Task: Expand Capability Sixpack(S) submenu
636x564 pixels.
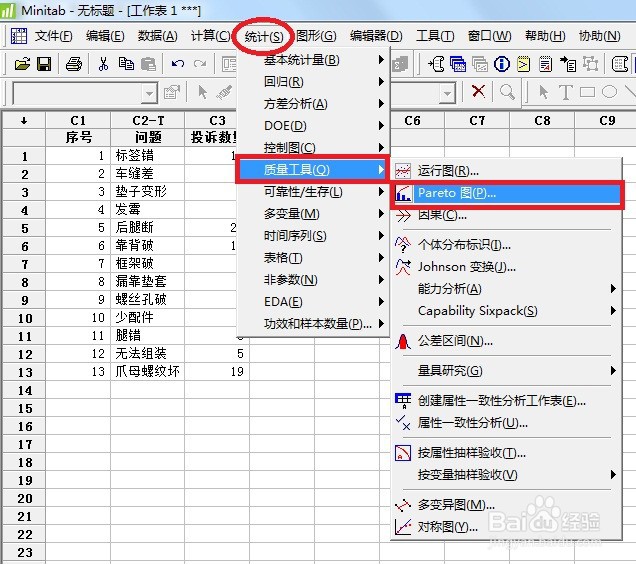Action: click(x=506, y=311)
